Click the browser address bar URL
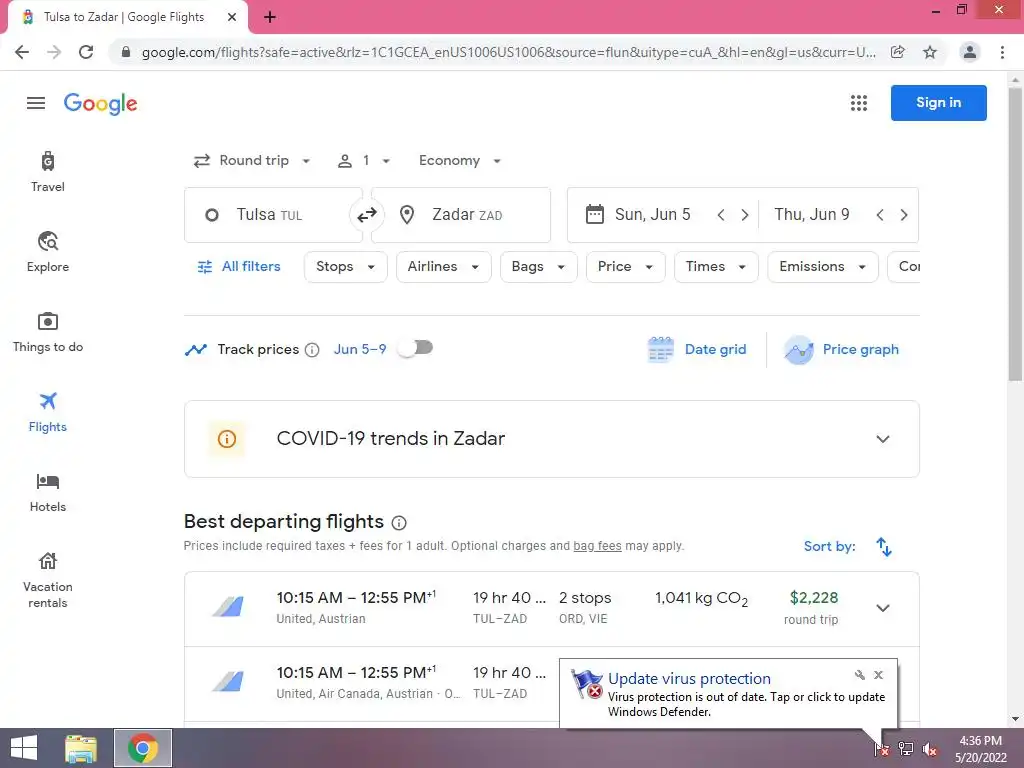This screenshot has width=1024, height=768. click(x=509, y=52)
